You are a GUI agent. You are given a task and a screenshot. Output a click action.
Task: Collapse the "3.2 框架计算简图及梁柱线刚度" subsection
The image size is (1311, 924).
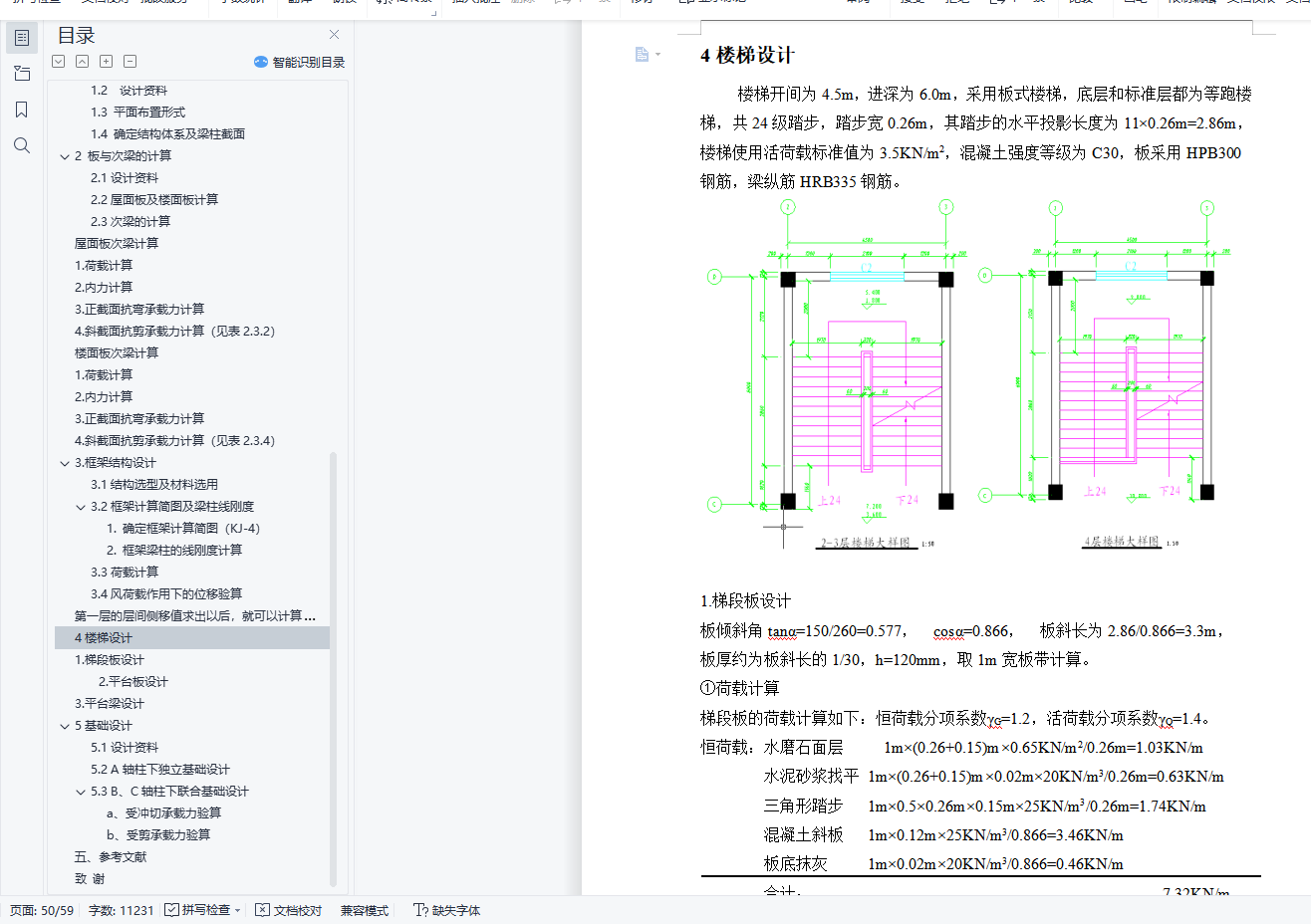(81, 507)
